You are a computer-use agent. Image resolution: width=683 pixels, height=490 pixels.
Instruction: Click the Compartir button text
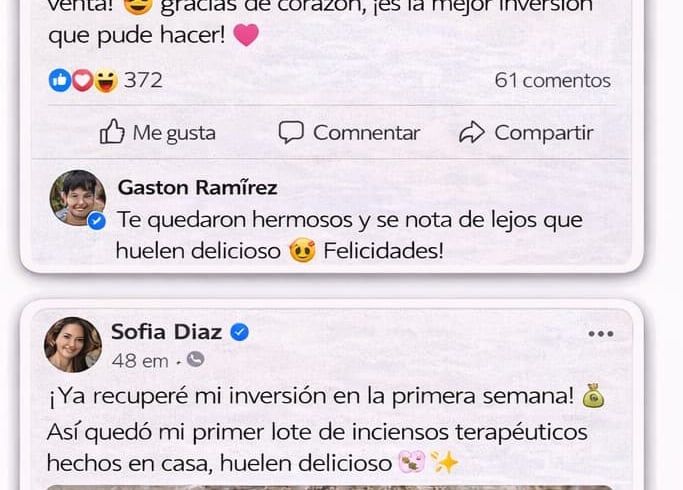pos(544,133)
